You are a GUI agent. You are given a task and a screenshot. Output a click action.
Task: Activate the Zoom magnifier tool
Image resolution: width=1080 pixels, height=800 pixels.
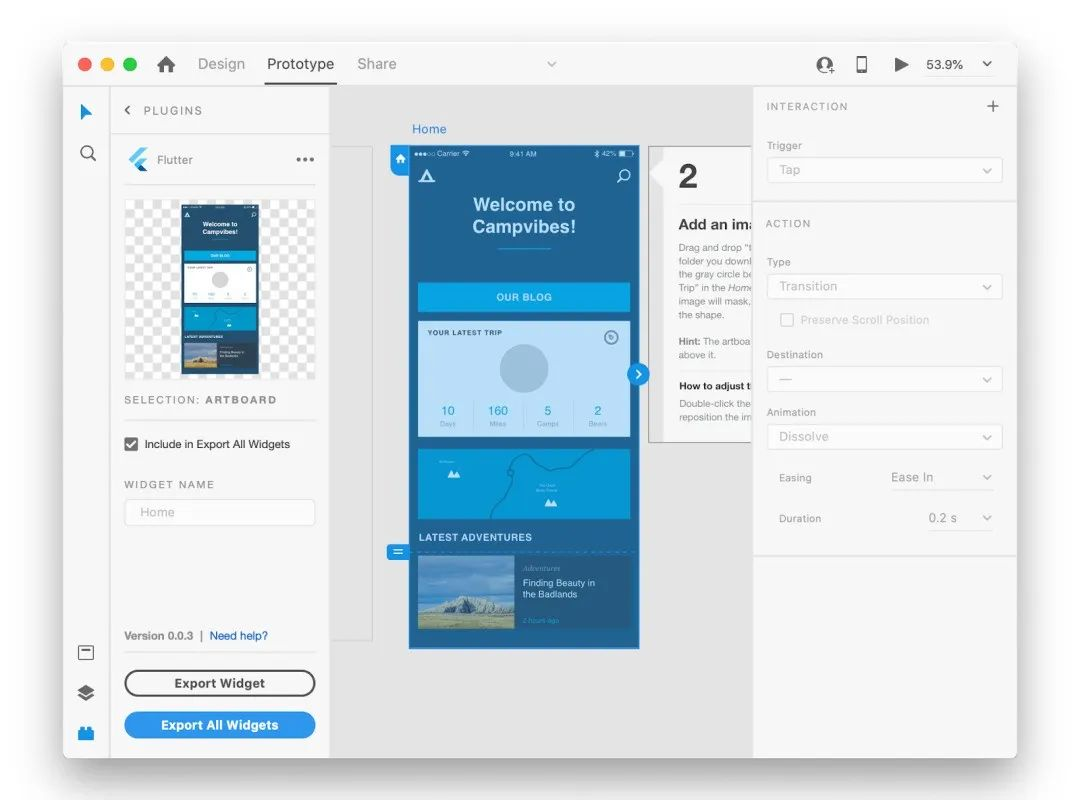87,153
